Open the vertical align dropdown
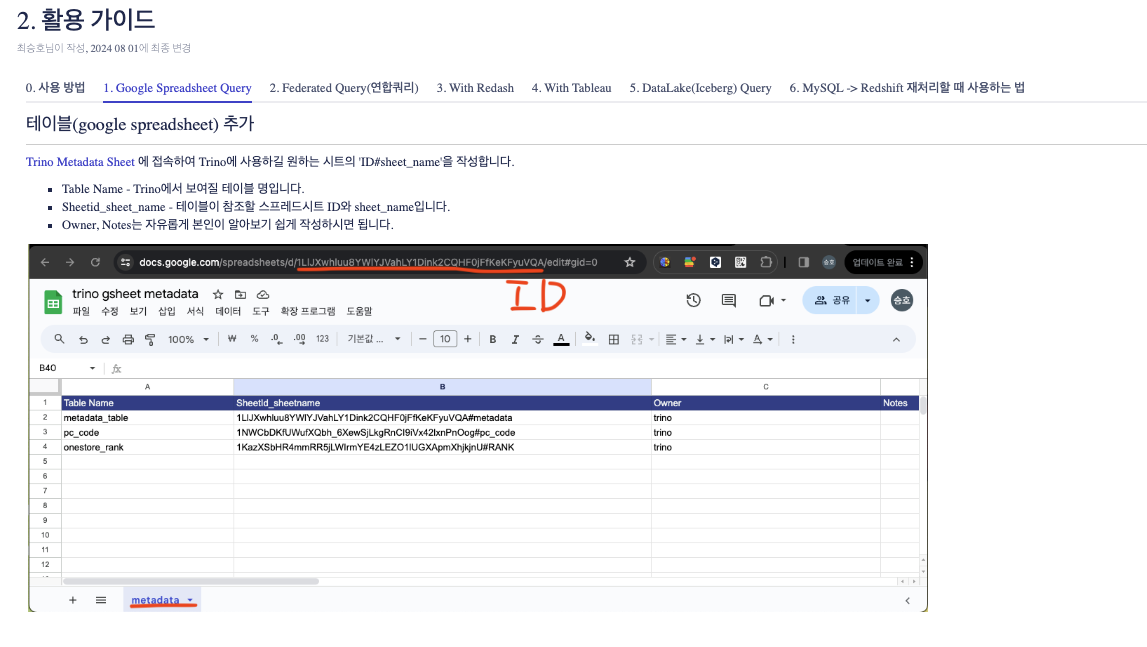The width and height of the screenshot is (1147, 647). [x=705, y=340]
